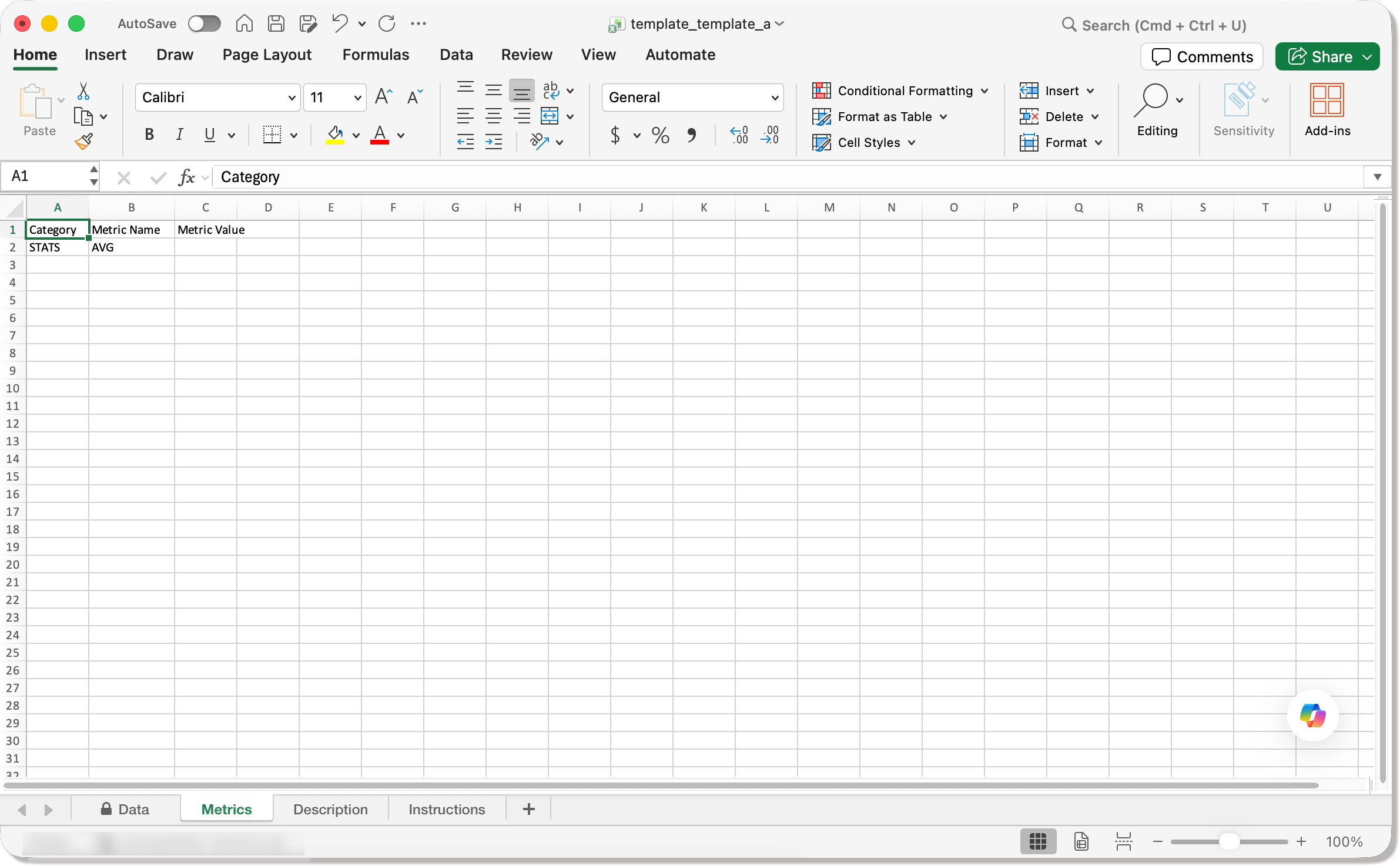
Task: Click zoom in plus button
Action: point(1301,841)
